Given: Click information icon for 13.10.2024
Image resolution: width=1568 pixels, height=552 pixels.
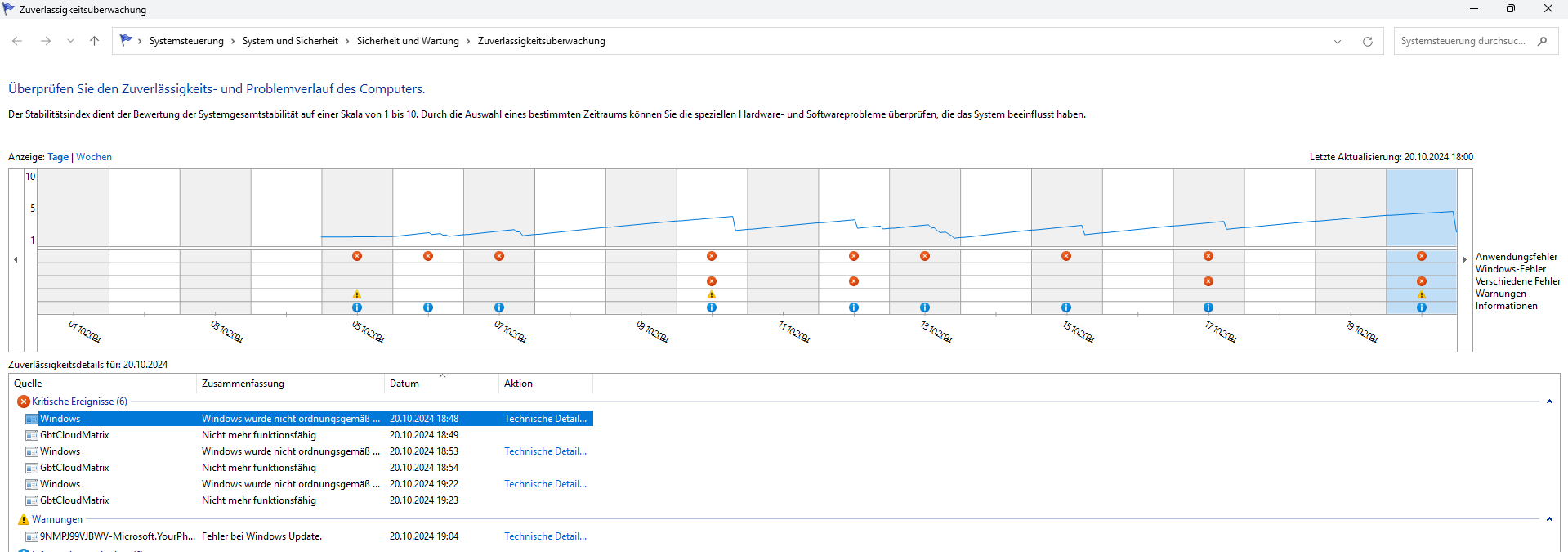Looking at the screenshot, I should point(925,307).
